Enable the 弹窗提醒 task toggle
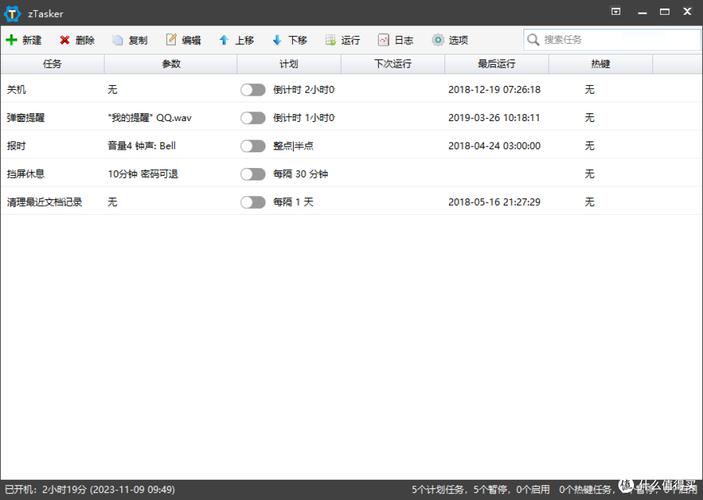 click(x=253, y=118)
